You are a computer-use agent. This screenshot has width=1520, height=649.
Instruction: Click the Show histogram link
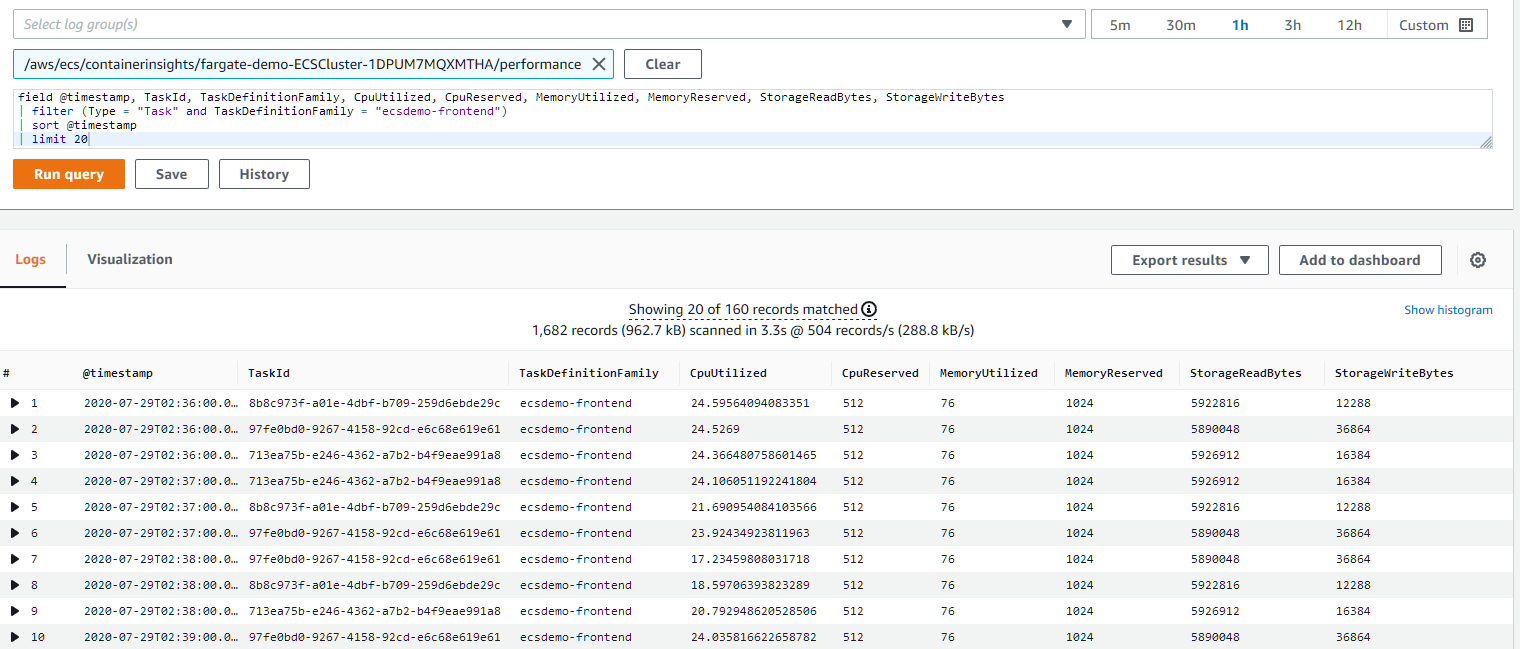[x=1447, y=310]
